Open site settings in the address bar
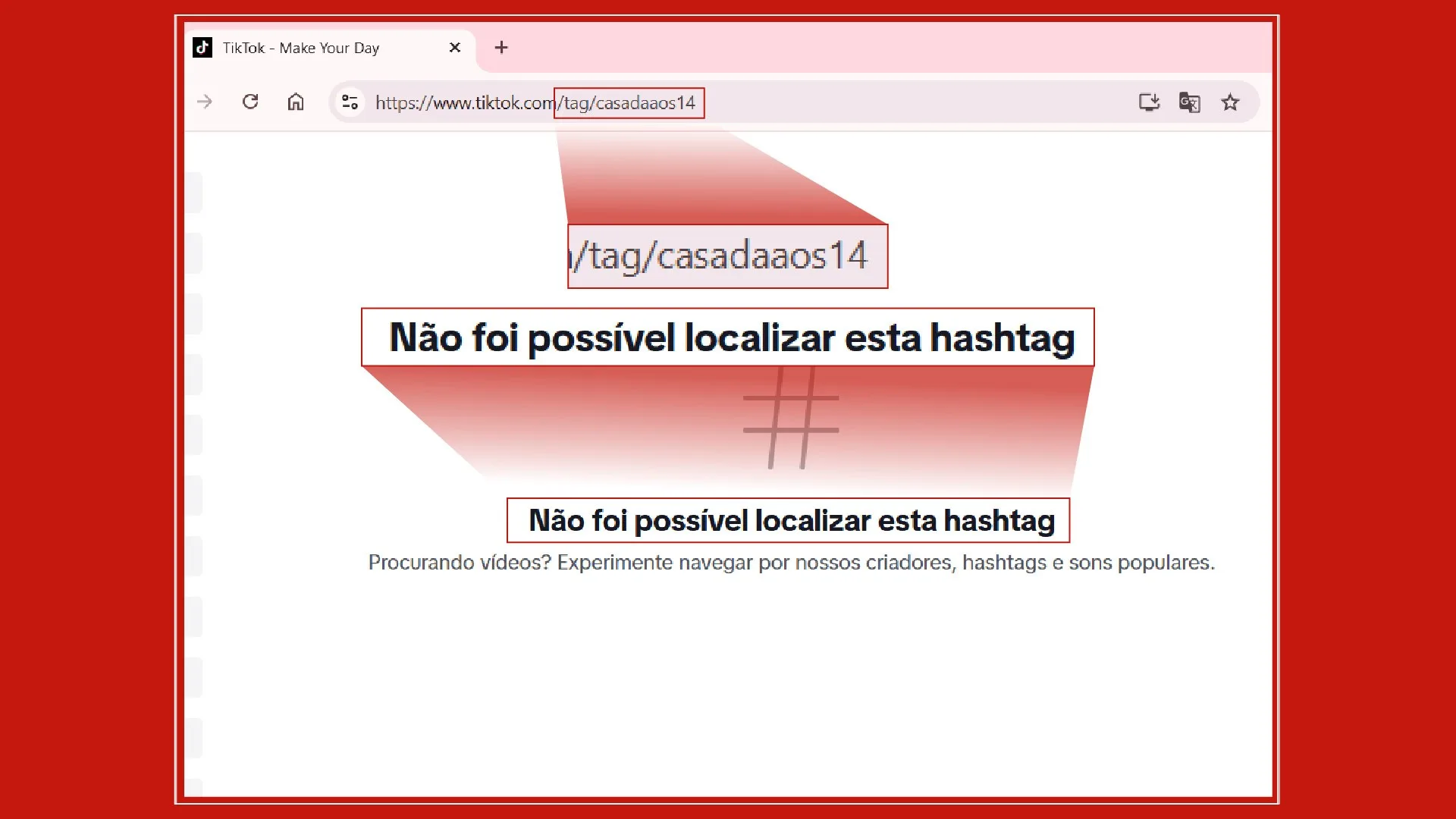The image size is (1456, 819). 350,102
